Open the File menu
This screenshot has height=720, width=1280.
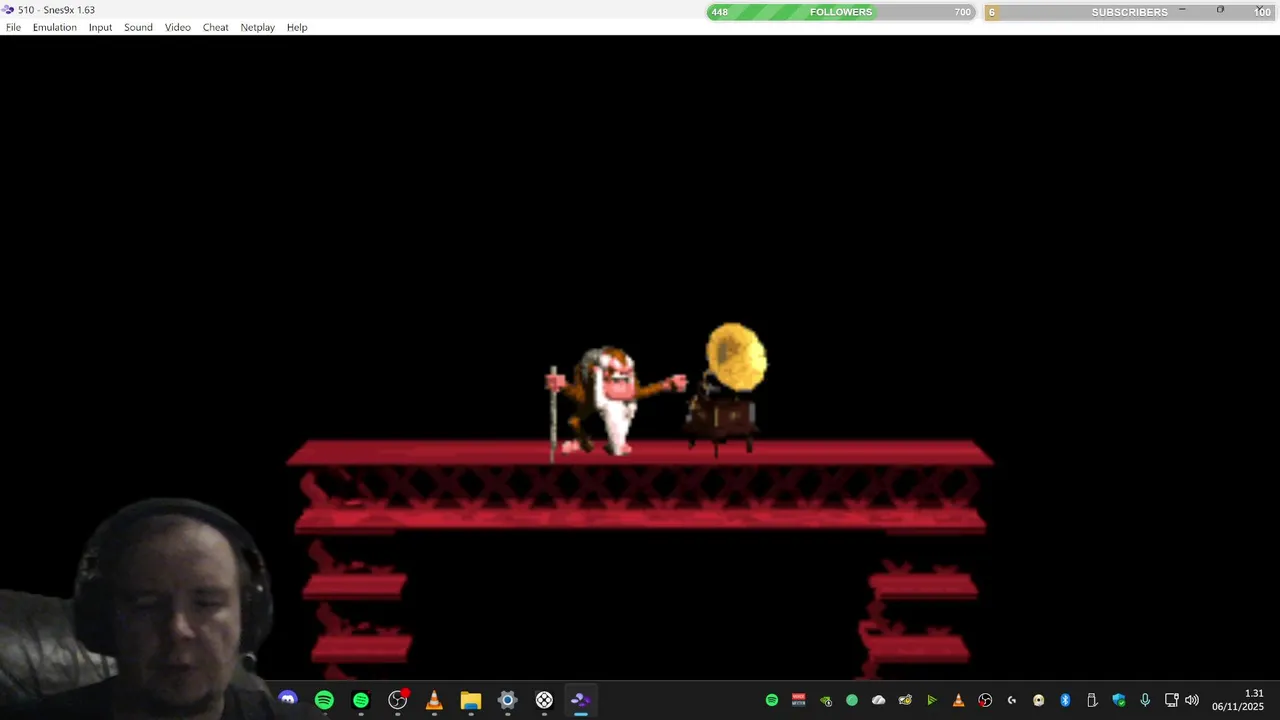tap(13, 27)
